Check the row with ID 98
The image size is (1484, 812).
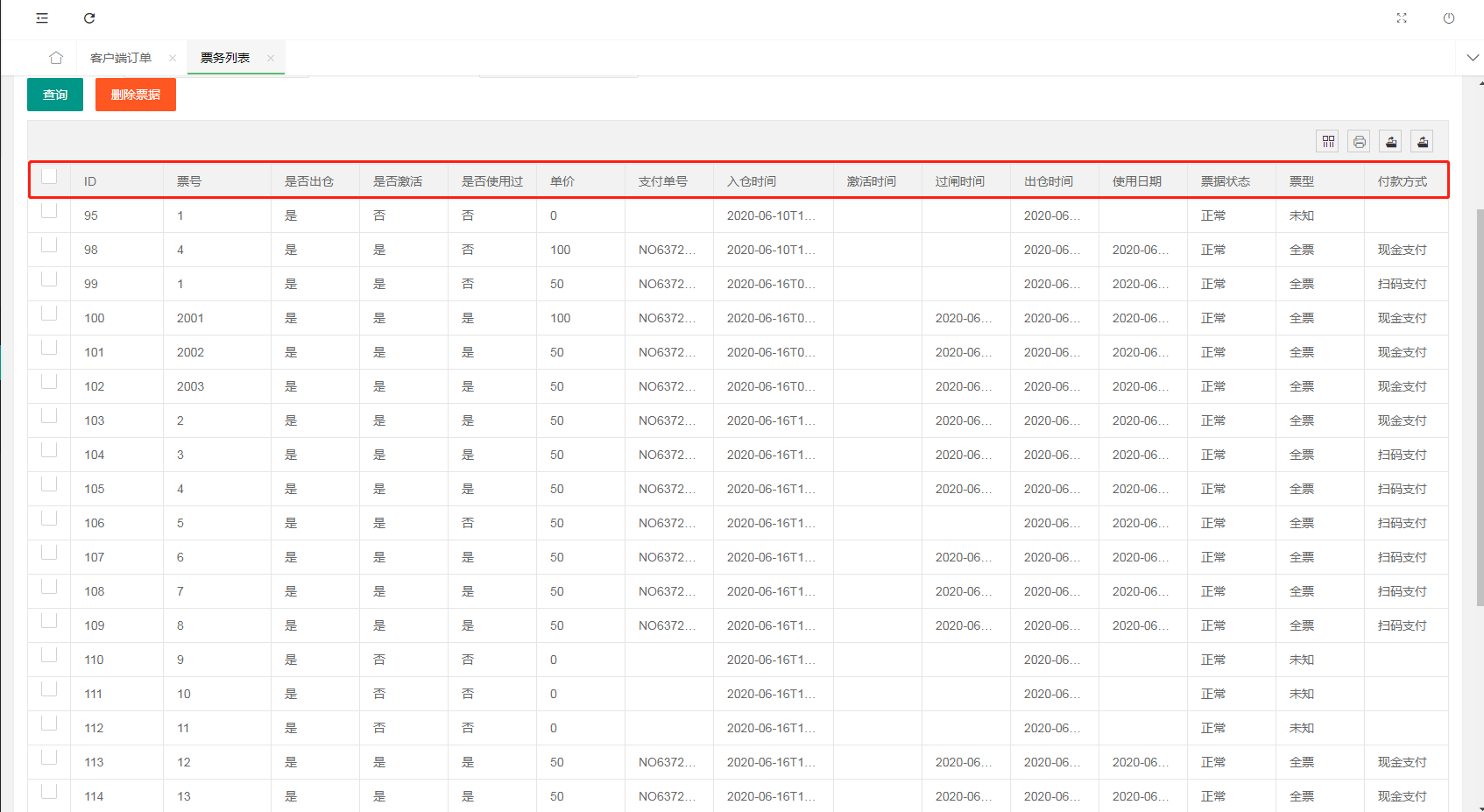tap(49, 244)
